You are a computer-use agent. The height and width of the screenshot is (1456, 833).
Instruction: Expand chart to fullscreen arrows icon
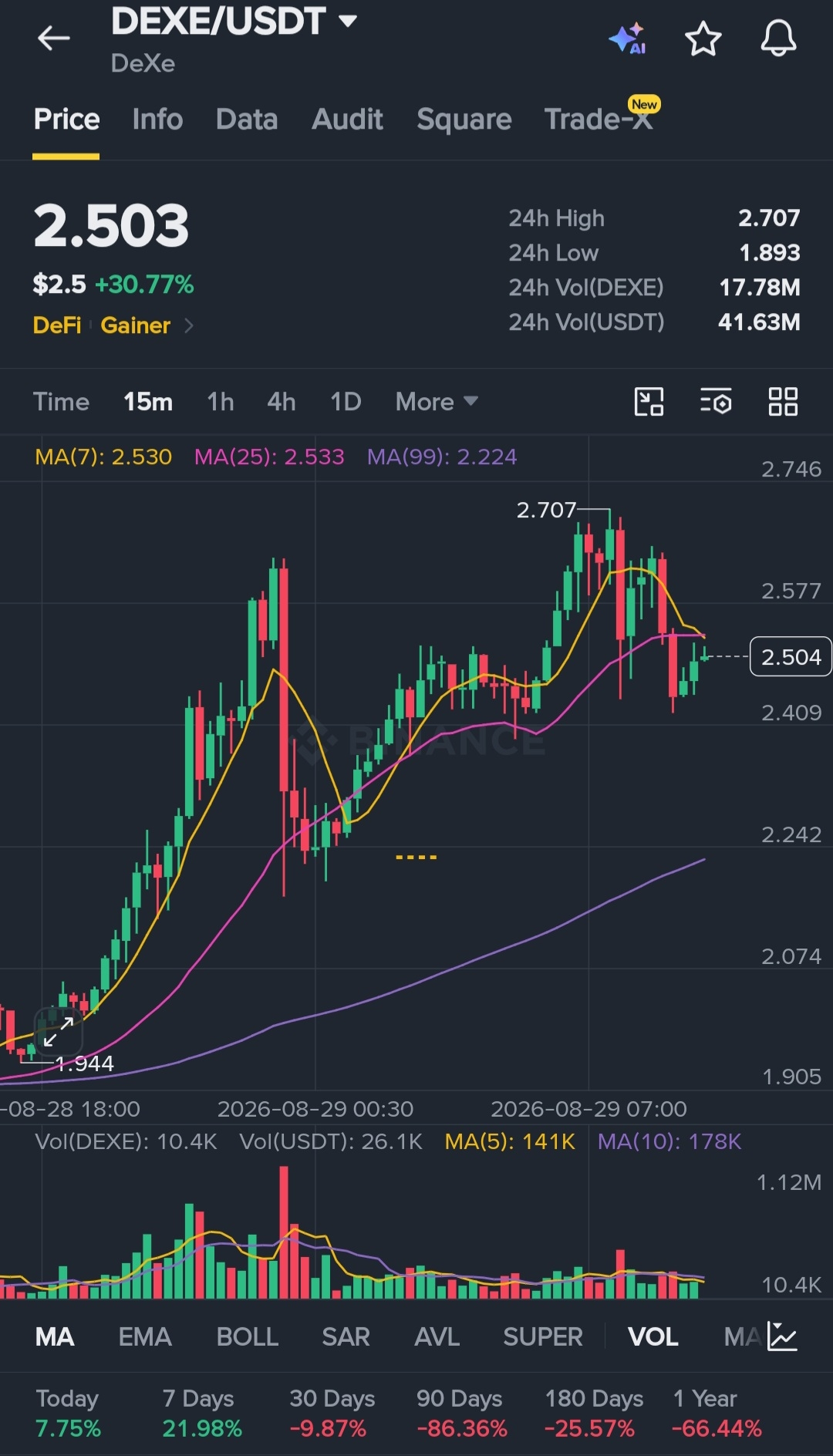(58, 1032)
